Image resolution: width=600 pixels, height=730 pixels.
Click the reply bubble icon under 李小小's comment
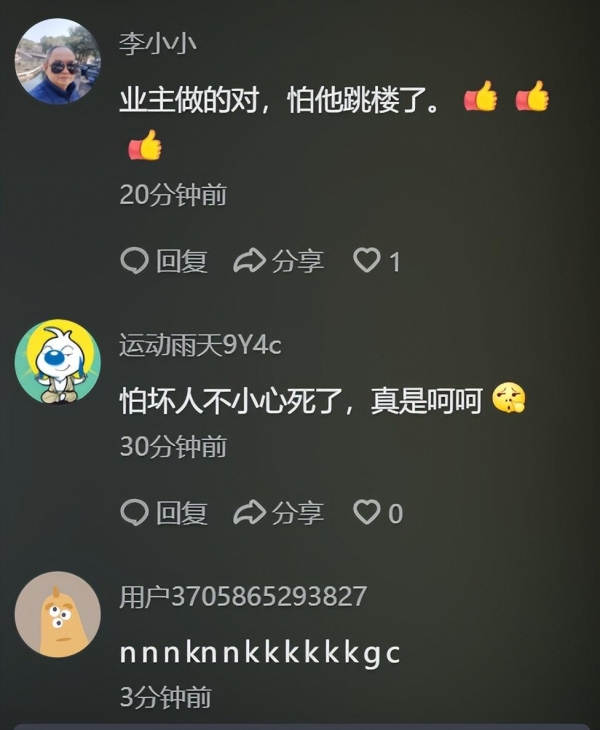(135, 261)
